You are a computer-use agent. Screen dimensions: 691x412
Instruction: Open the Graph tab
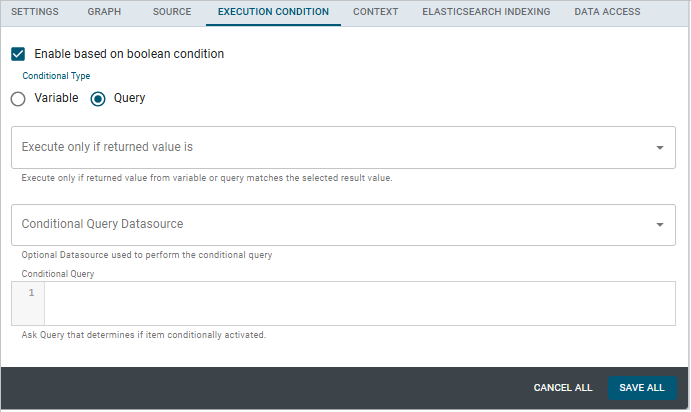[104, 12]
